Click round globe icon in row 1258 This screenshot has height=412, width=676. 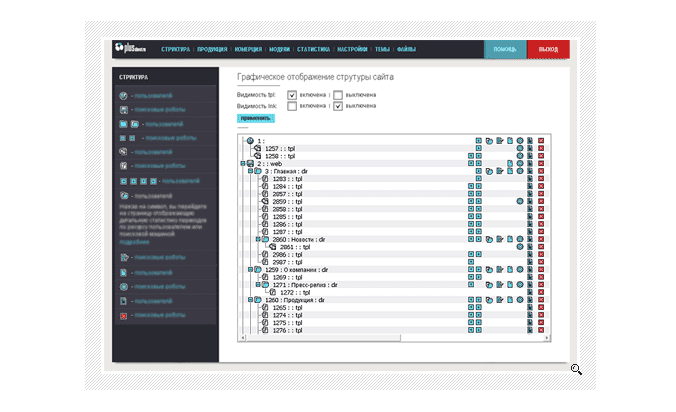(x=520, y=156)
